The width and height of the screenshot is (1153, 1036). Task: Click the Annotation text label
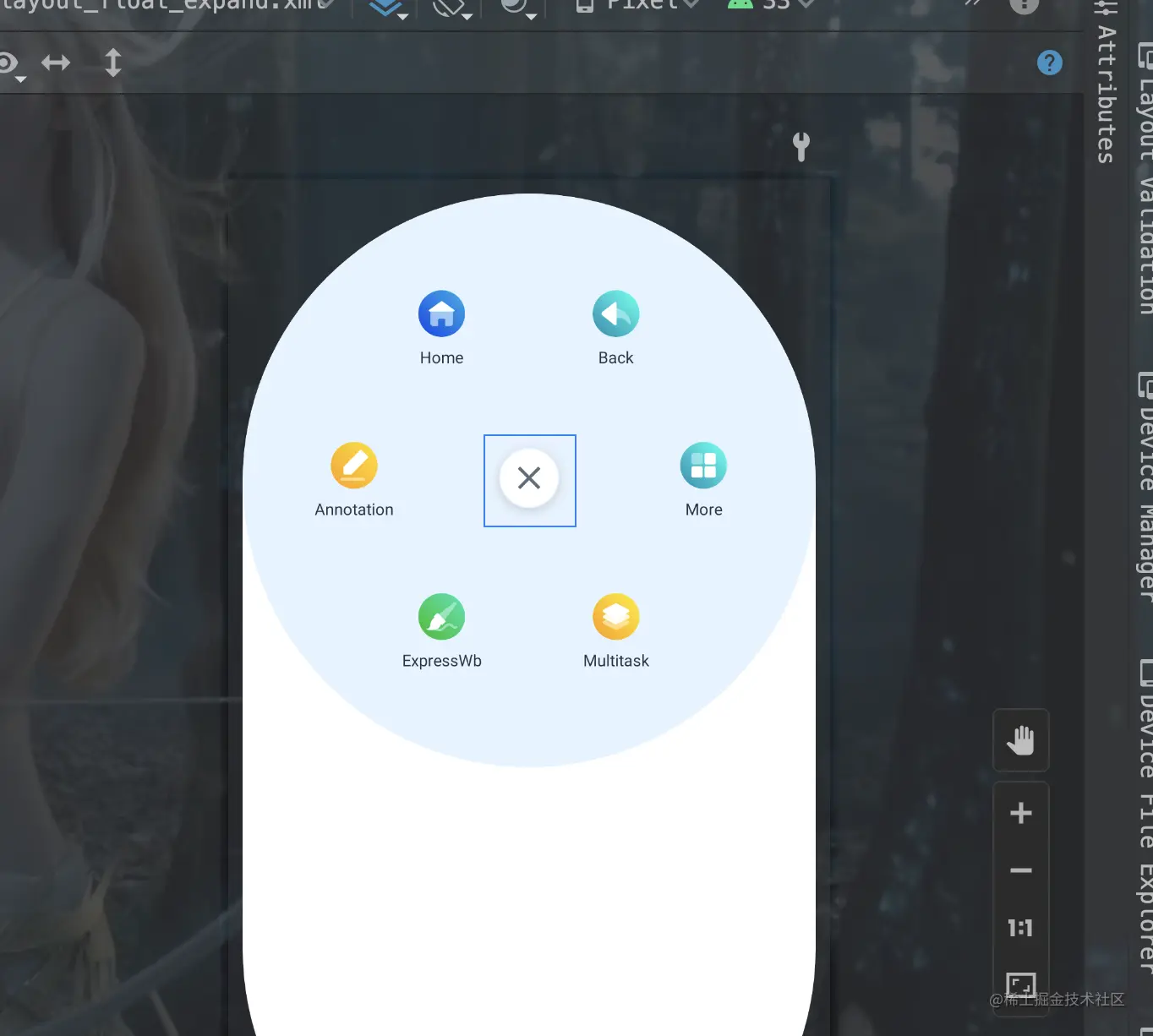pyautogui.click(x=354, y=510)
